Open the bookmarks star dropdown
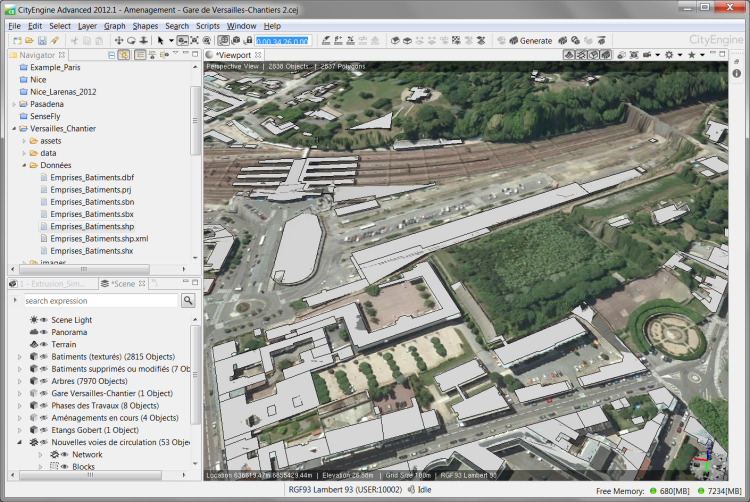 tap(702, 55)
